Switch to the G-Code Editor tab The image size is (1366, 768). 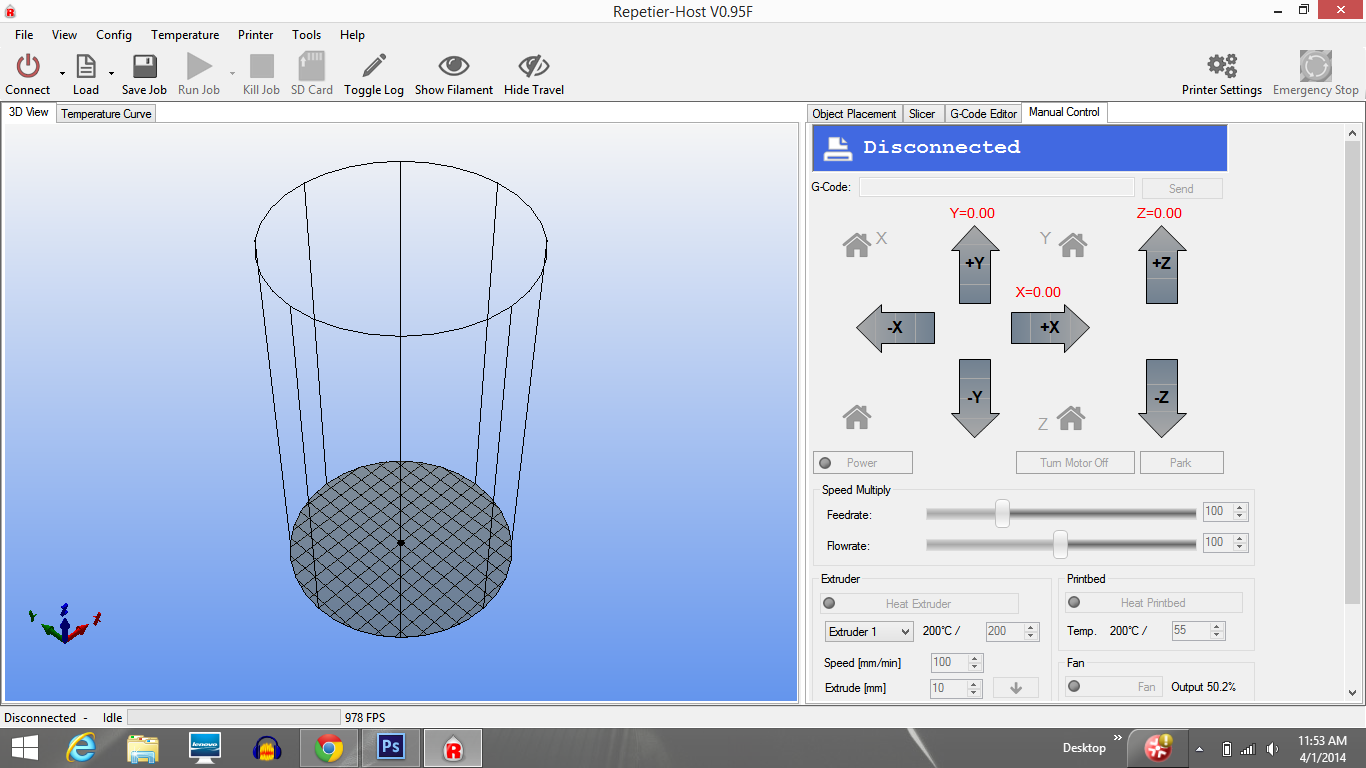983,114
